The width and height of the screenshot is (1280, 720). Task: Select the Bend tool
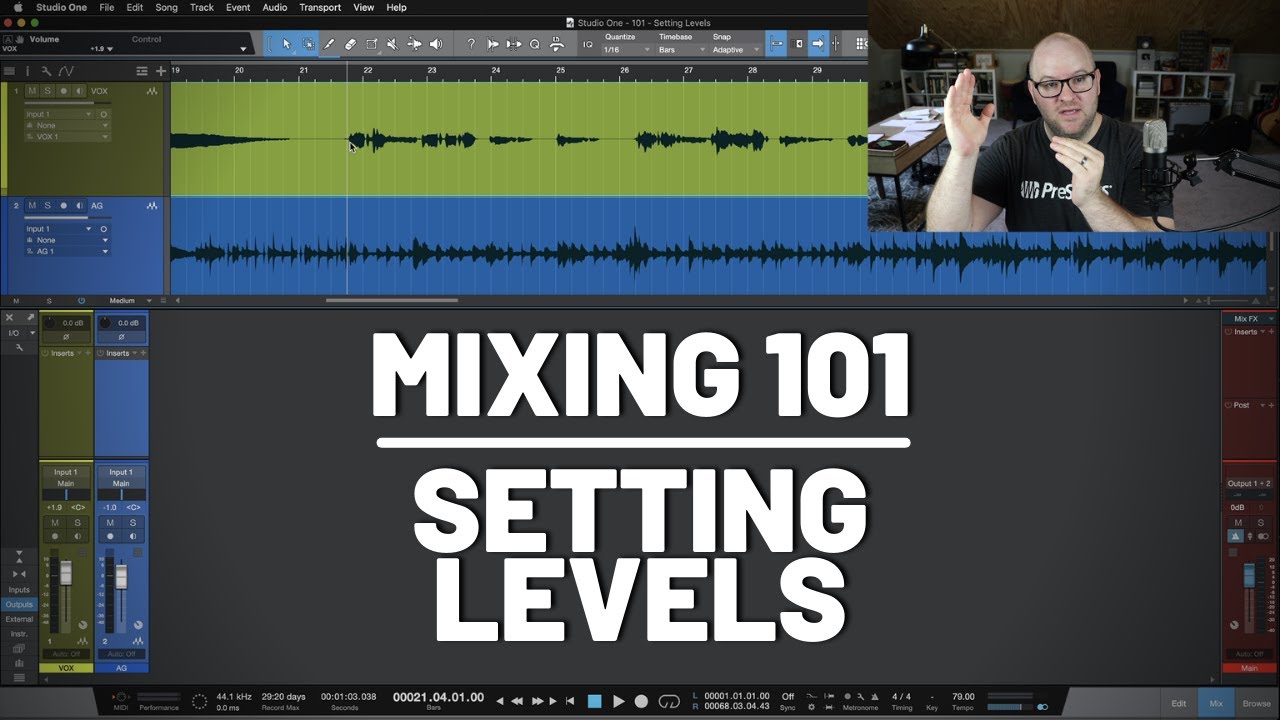coord(414,44)
